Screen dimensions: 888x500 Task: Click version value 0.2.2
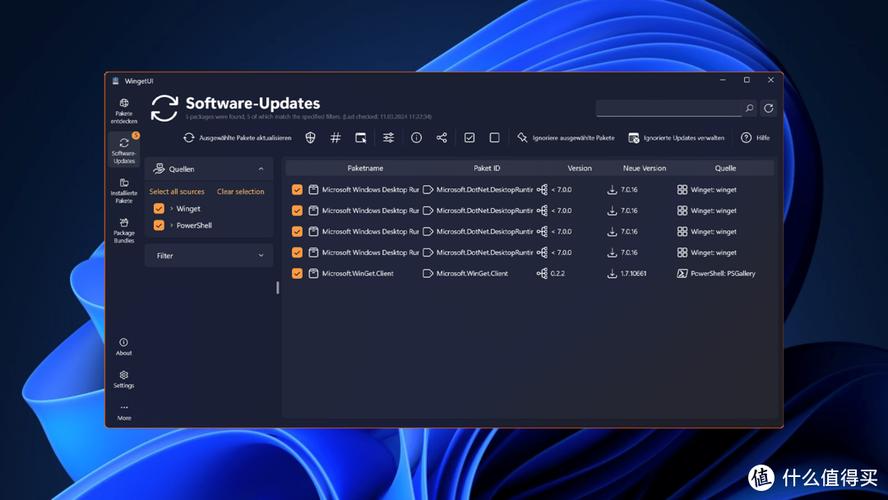point(558,273)
